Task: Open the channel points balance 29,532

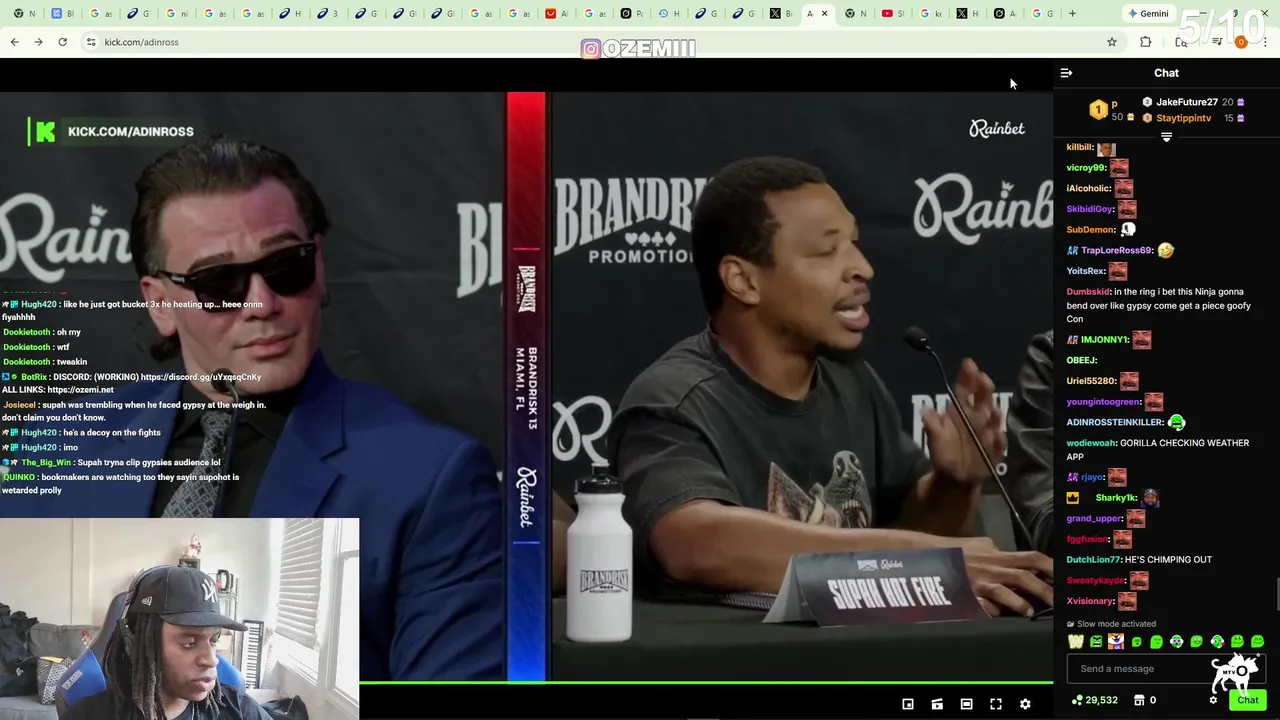Action: coord(1094,700)
